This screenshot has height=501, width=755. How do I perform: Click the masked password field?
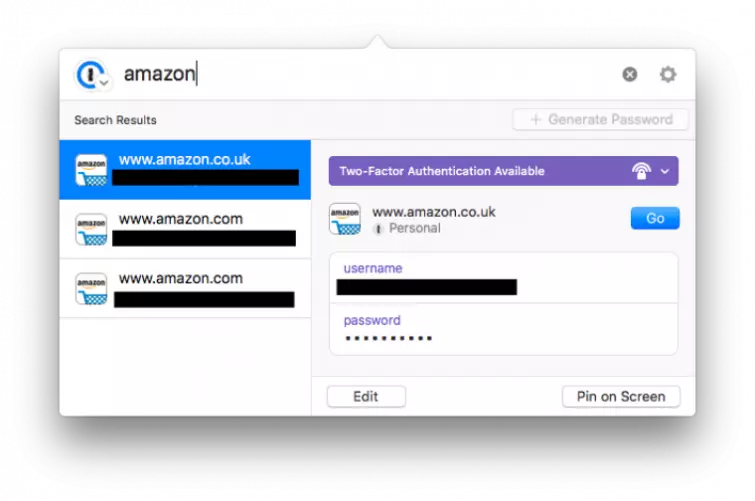coord(503,329)
